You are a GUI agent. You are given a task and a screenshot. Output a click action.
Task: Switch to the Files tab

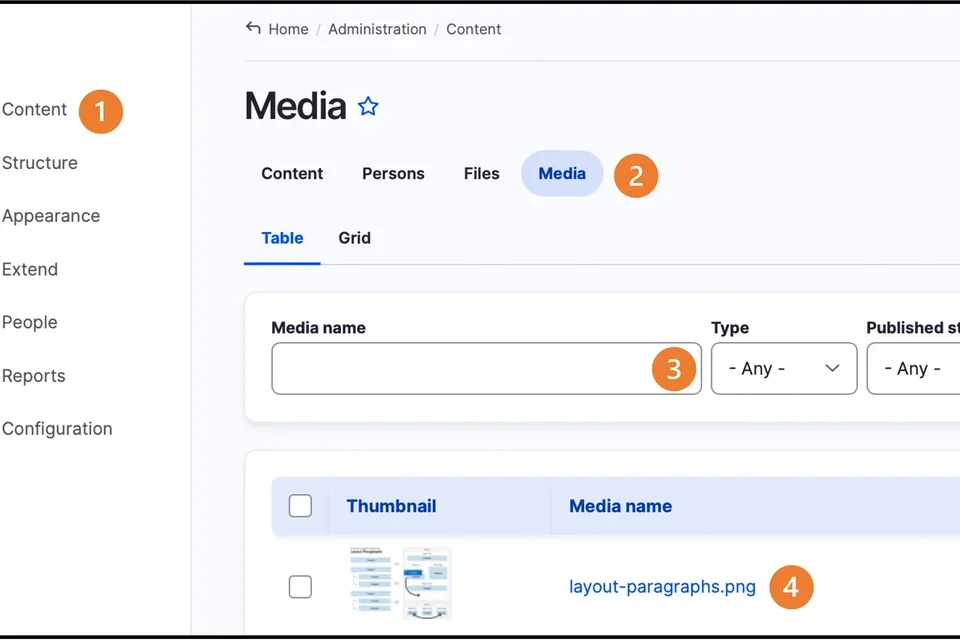(x=481, y=174)
